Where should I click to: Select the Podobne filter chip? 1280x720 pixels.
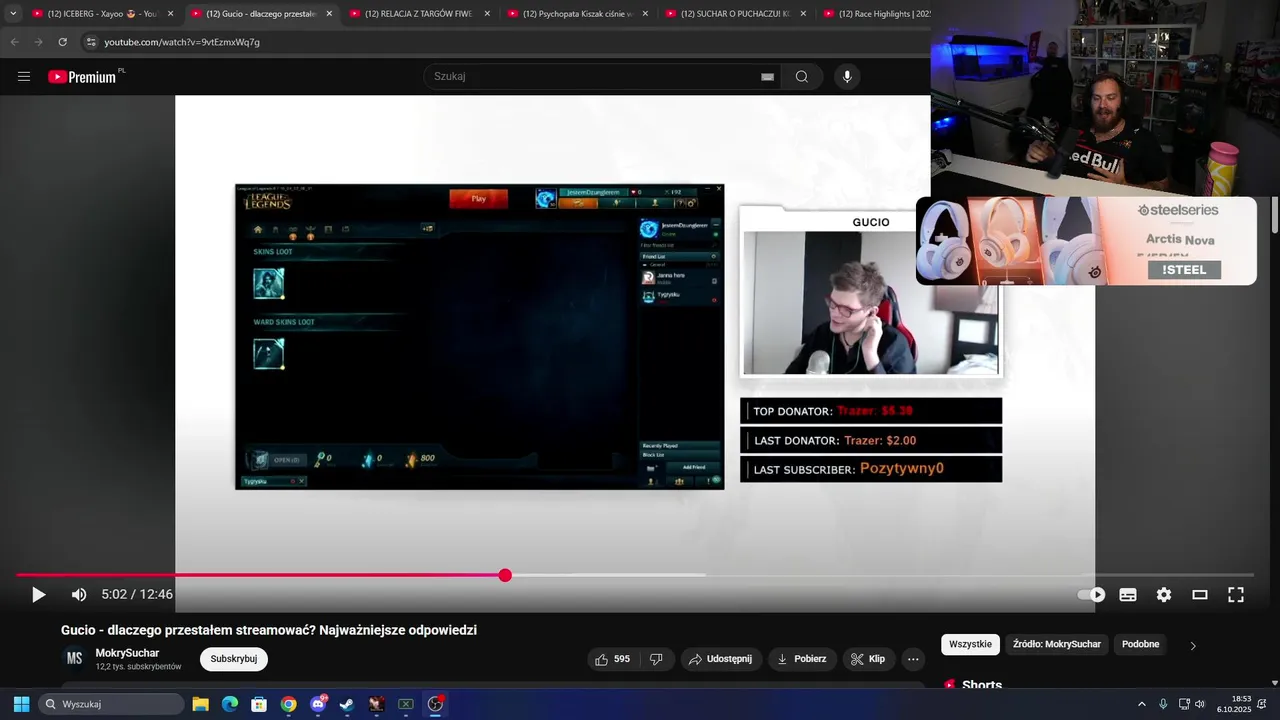pos(1140,644)
